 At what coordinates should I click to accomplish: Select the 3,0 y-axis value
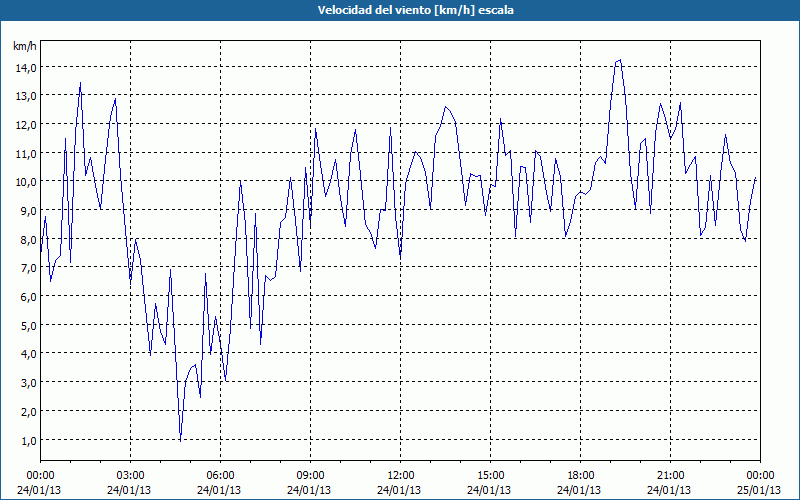28,383
